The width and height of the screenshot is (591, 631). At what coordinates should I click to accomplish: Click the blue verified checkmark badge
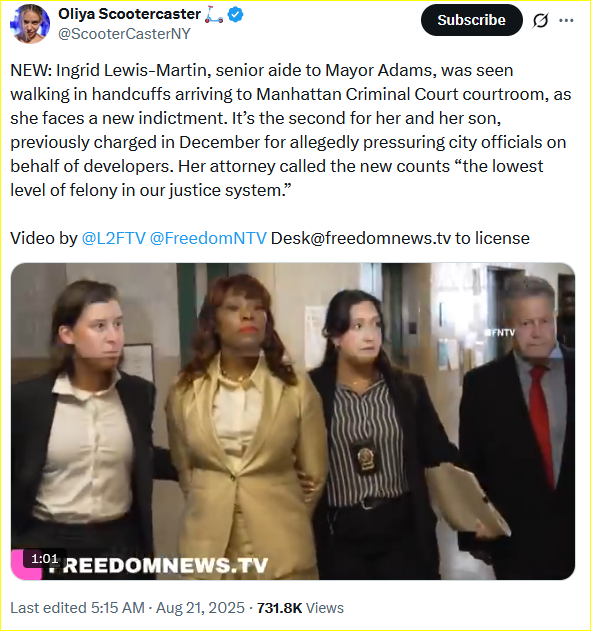pyautogui.click(x=235, y=15)
